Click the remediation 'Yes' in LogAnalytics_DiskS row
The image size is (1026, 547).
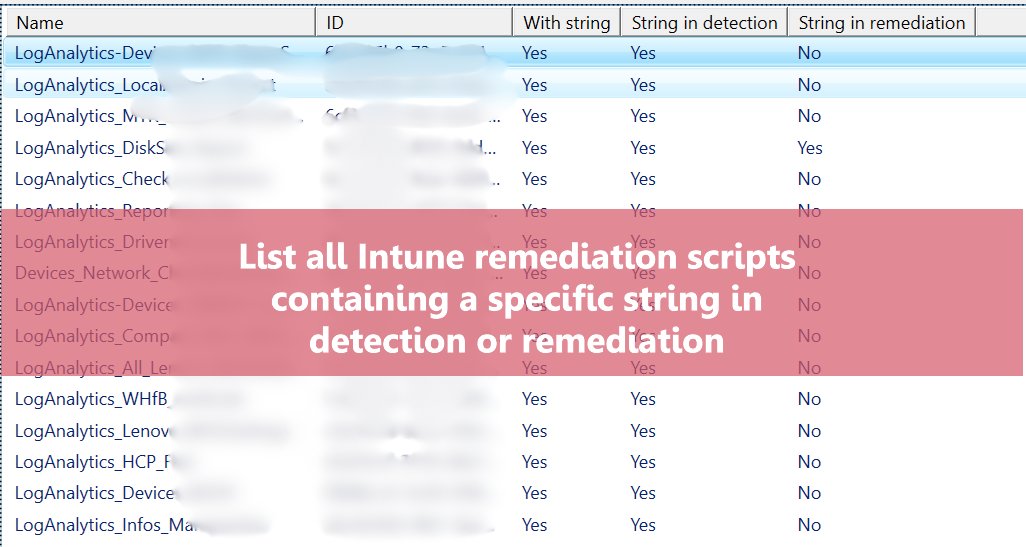tap(810, 148)
